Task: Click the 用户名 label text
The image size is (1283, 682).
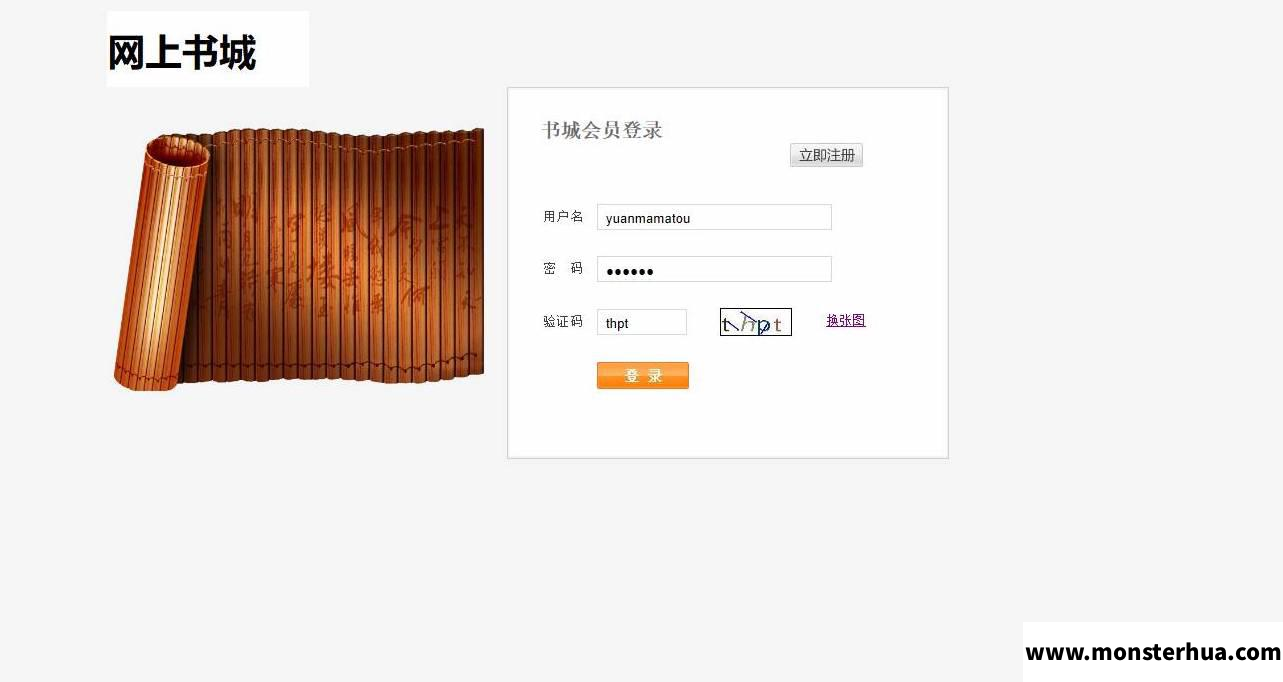Action: pos(563,217)
